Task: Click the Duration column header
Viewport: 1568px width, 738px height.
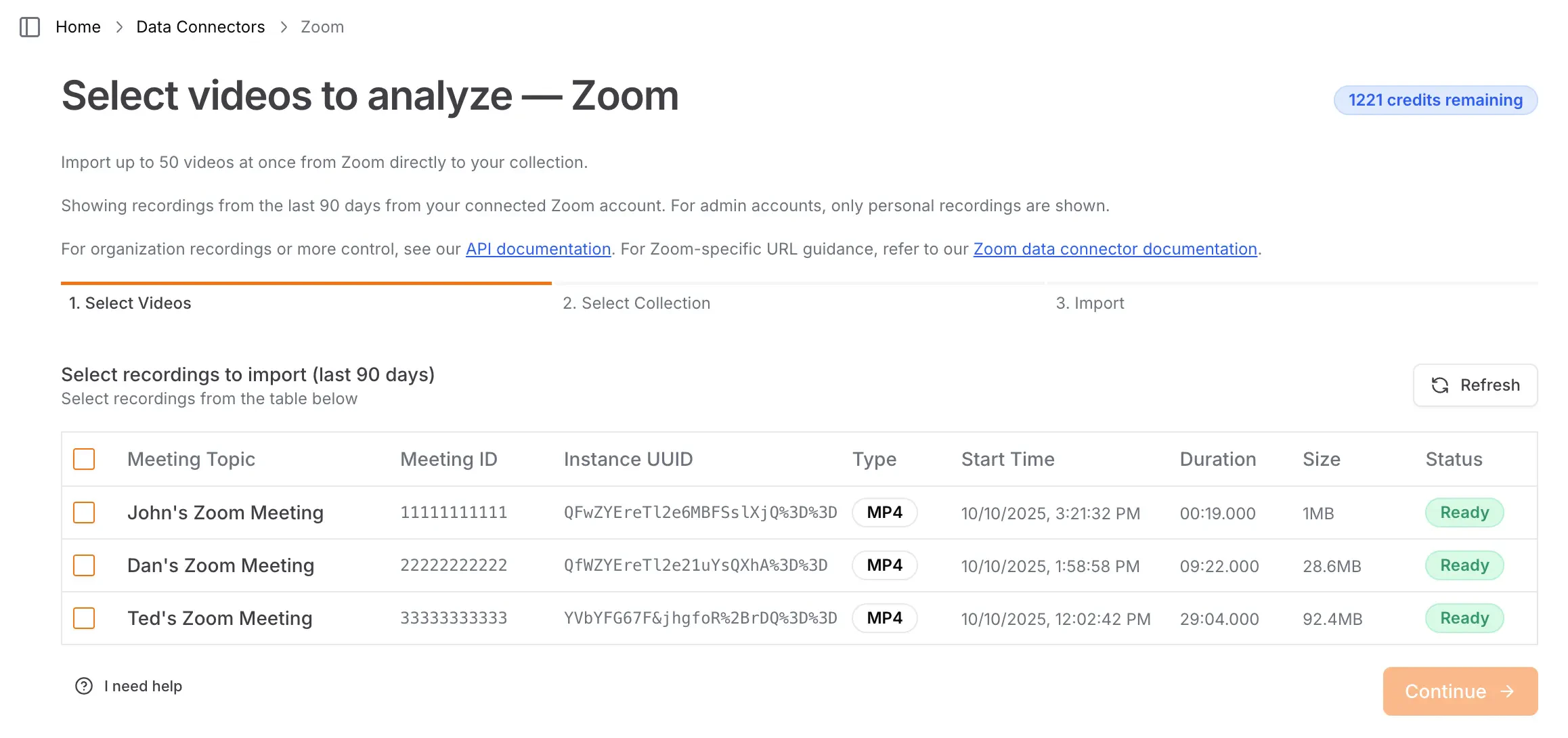Action: click(x=1218, y=459)
